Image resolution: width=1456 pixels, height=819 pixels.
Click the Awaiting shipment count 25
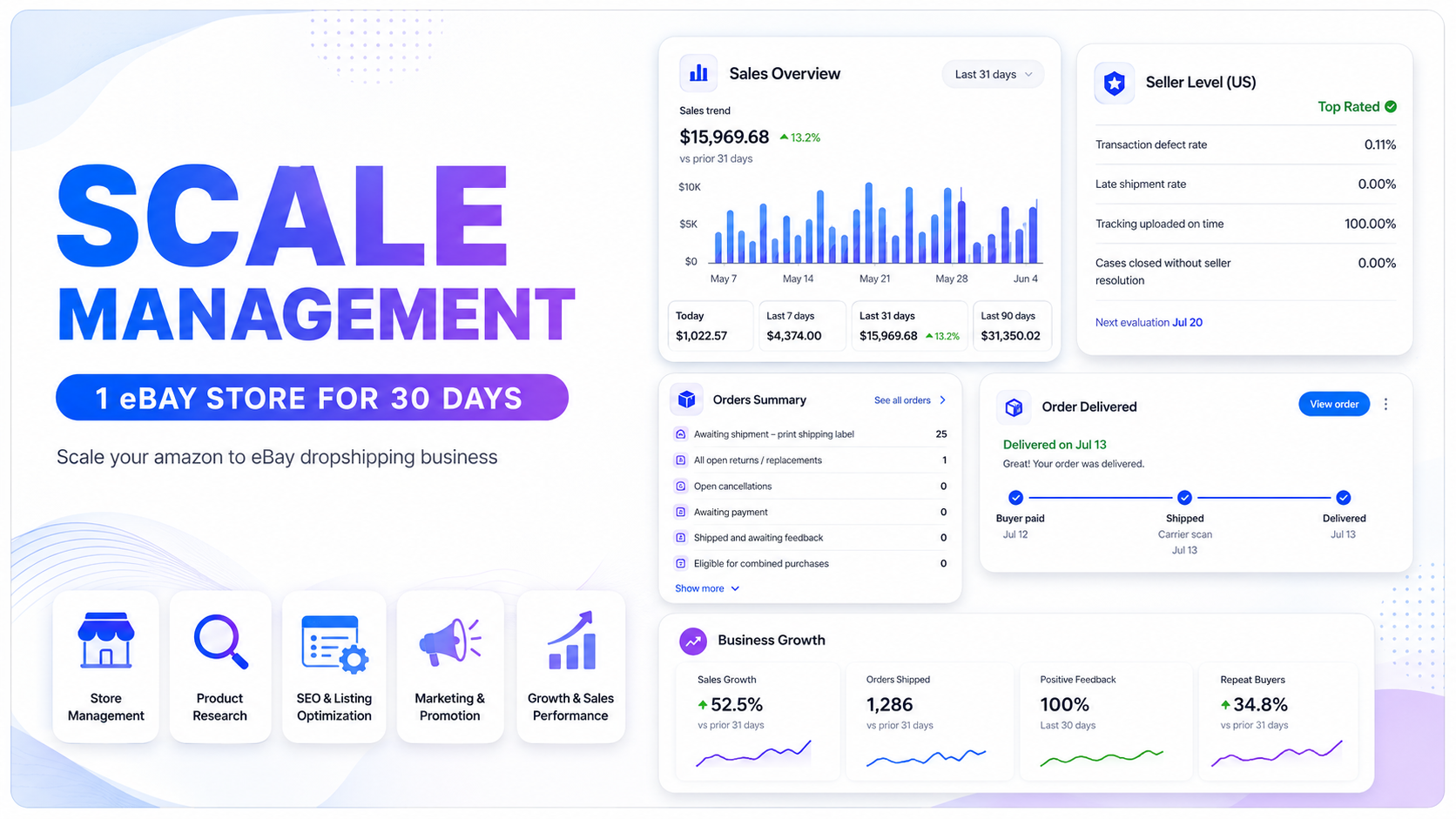point(941,434)
